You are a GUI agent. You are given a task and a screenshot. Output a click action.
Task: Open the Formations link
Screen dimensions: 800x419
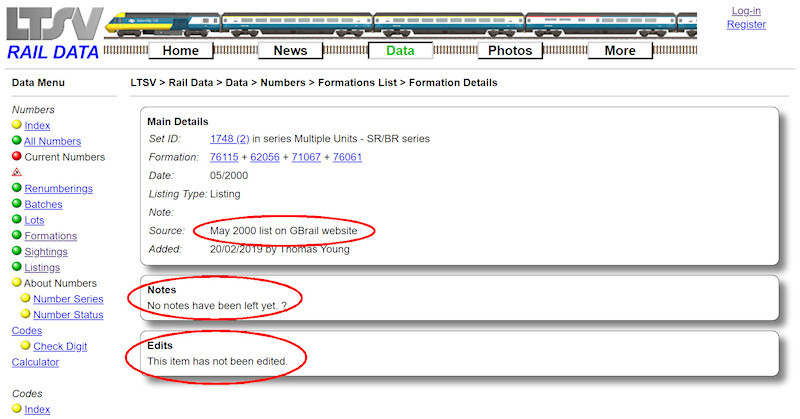tap(51, 236)
